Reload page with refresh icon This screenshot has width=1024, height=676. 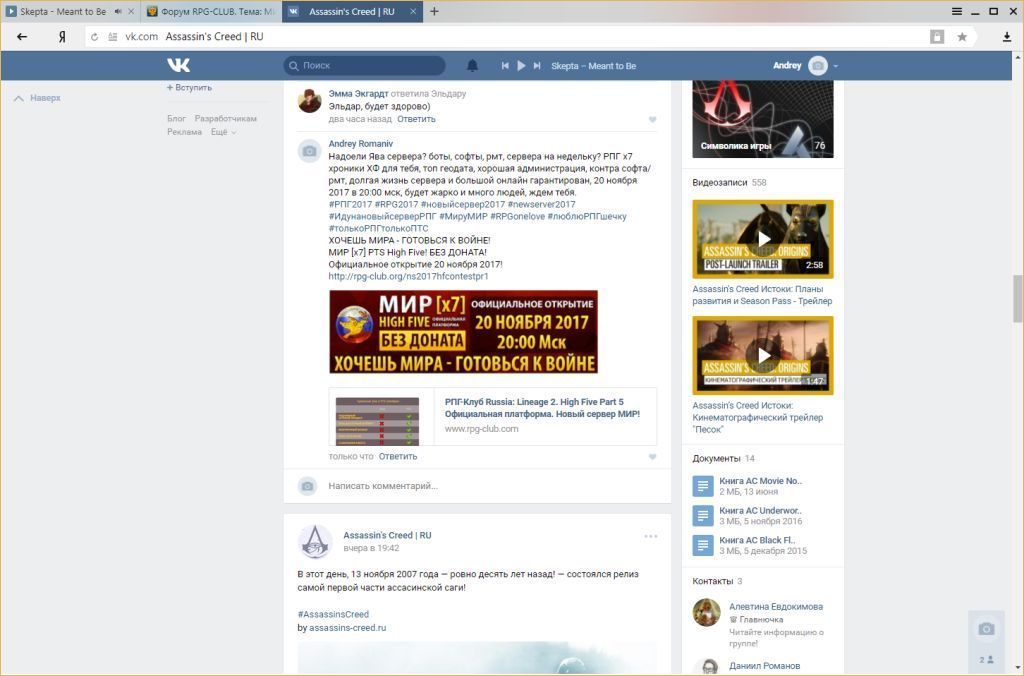[95, 37]
